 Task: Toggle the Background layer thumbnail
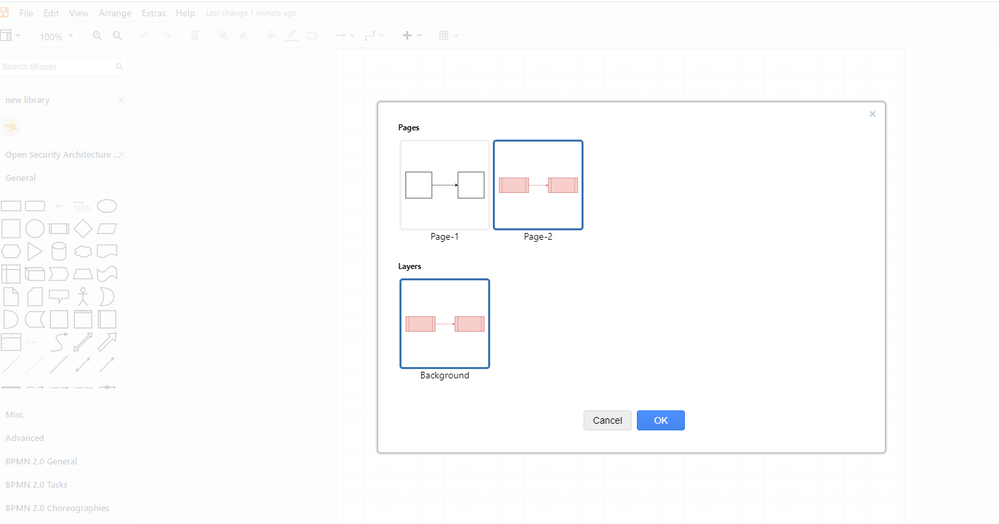tap(445, 324)
